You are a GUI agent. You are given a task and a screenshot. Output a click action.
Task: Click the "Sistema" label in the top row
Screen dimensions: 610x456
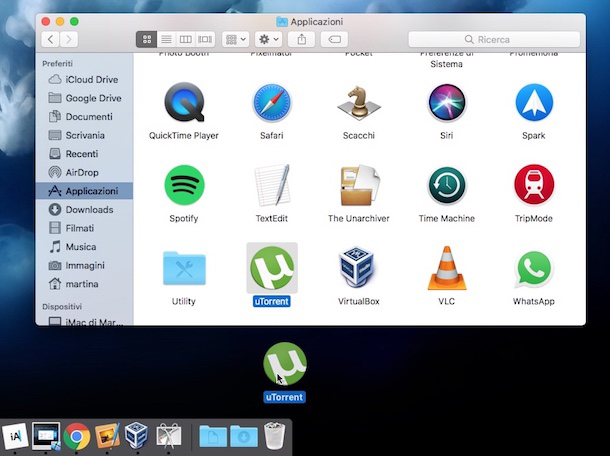pyautogui.click(x=446, y=64)
